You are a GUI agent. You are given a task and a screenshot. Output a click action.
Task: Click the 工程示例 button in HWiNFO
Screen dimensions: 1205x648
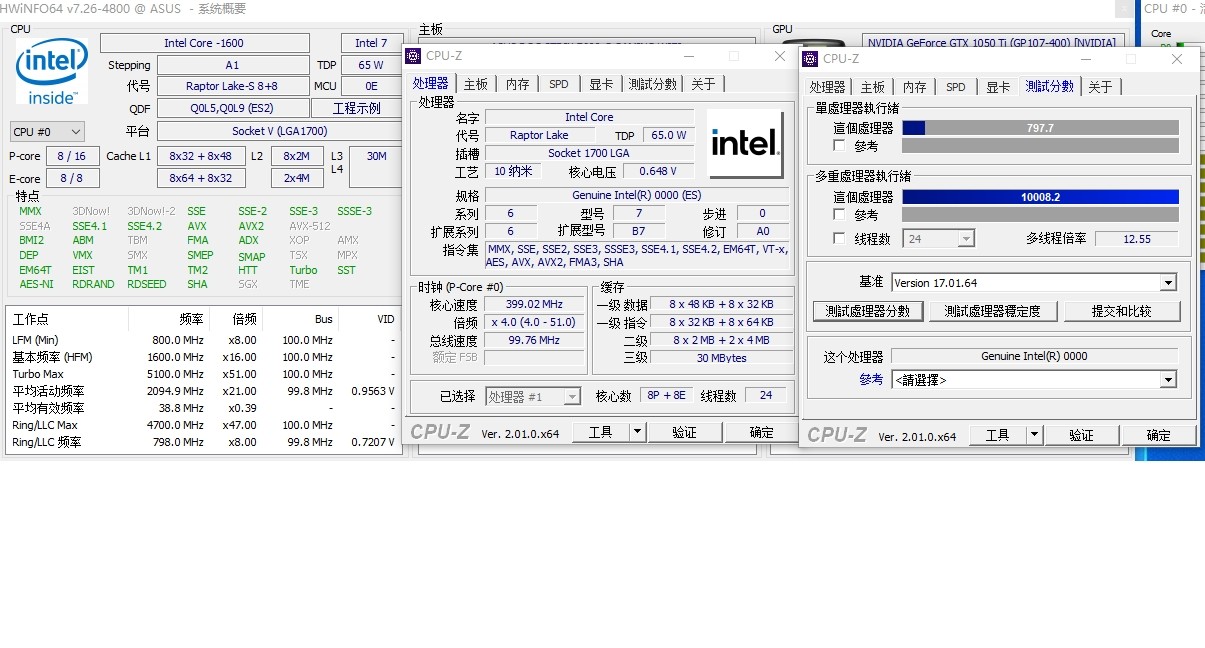(356, 108)
